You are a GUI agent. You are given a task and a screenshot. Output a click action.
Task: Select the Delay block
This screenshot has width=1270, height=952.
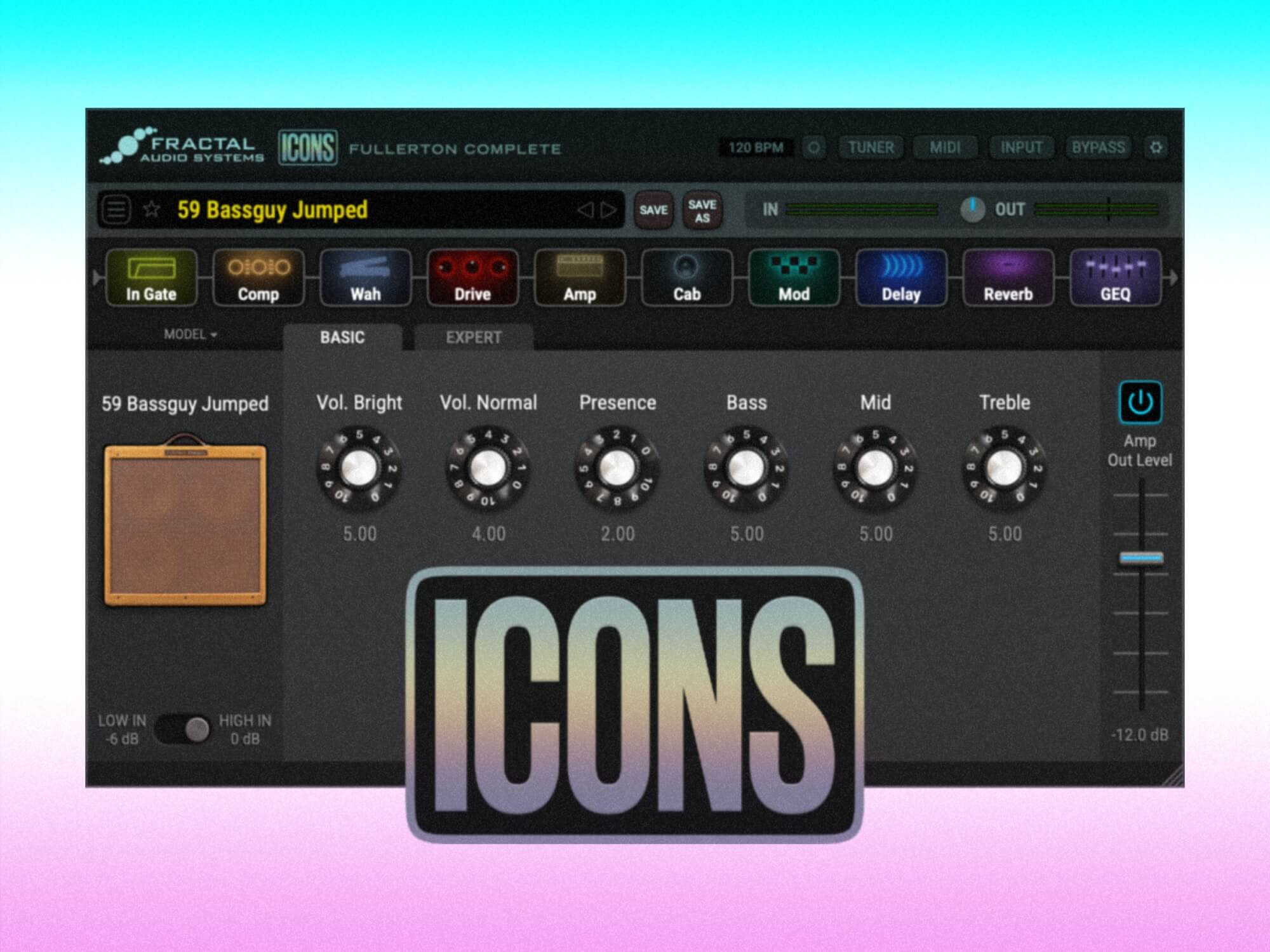click(901, 278)
